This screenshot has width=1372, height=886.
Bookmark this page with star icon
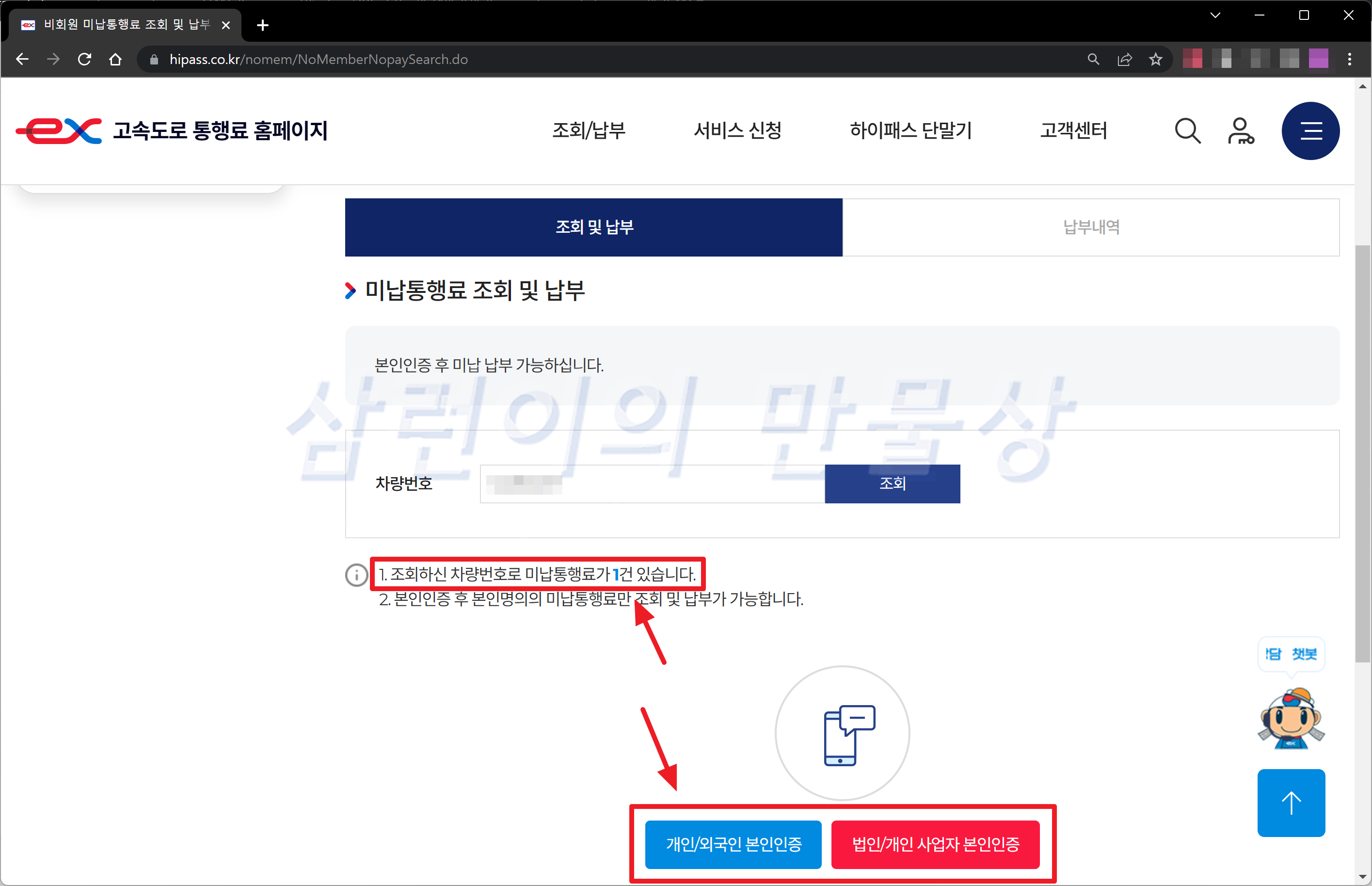(x=1155, y=59)
